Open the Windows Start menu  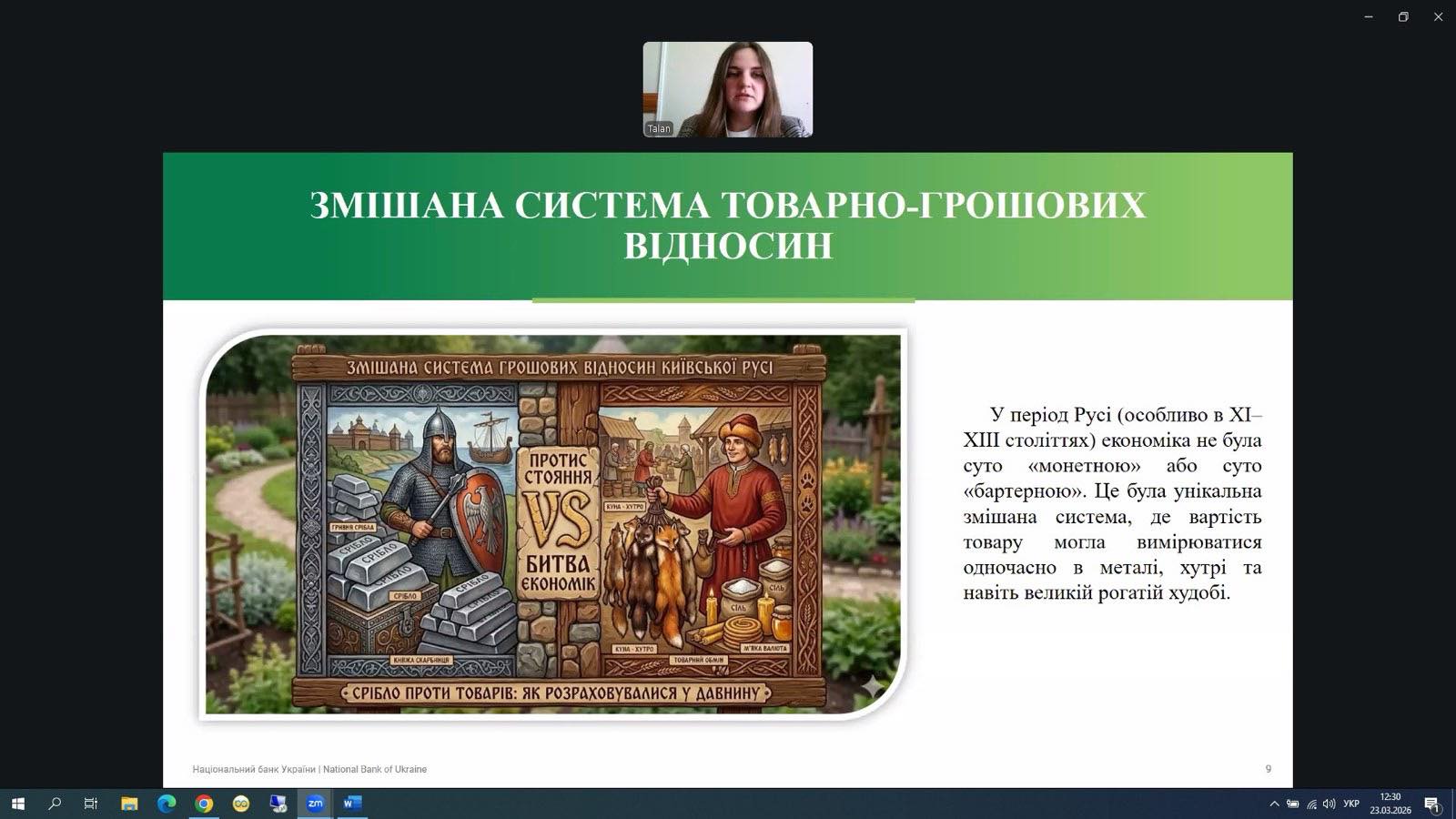coord(17,804)
